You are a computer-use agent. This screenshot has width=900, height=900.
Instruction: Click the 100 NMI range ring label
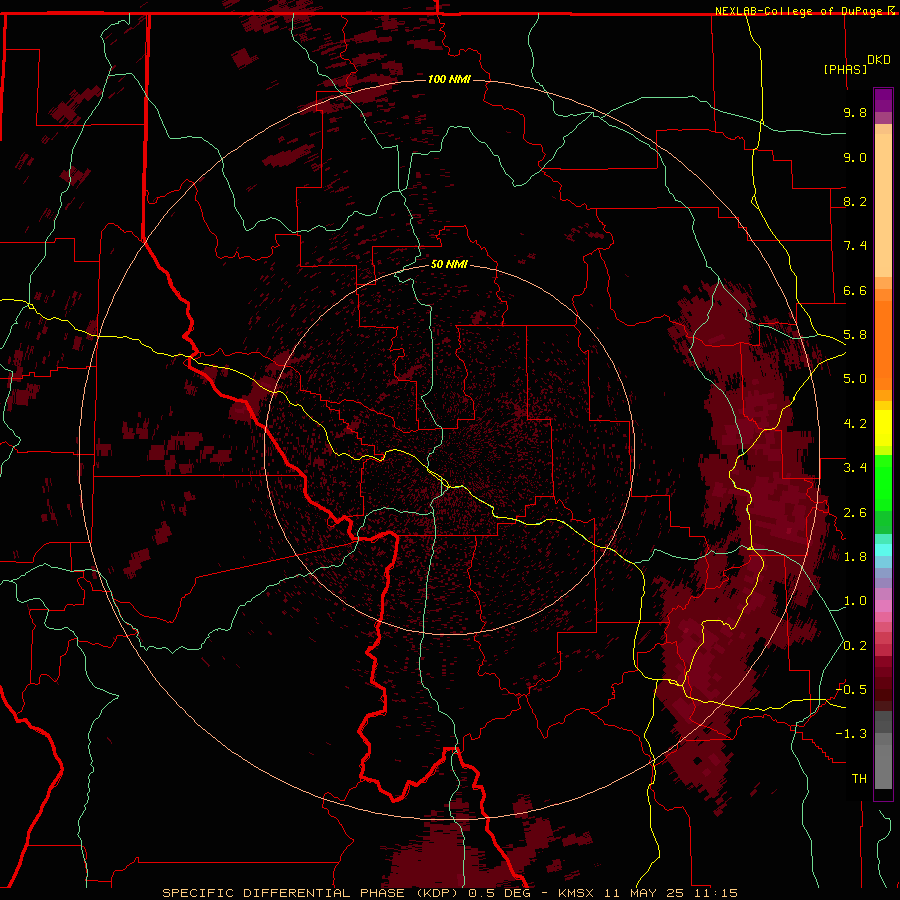tap(449, 79)
